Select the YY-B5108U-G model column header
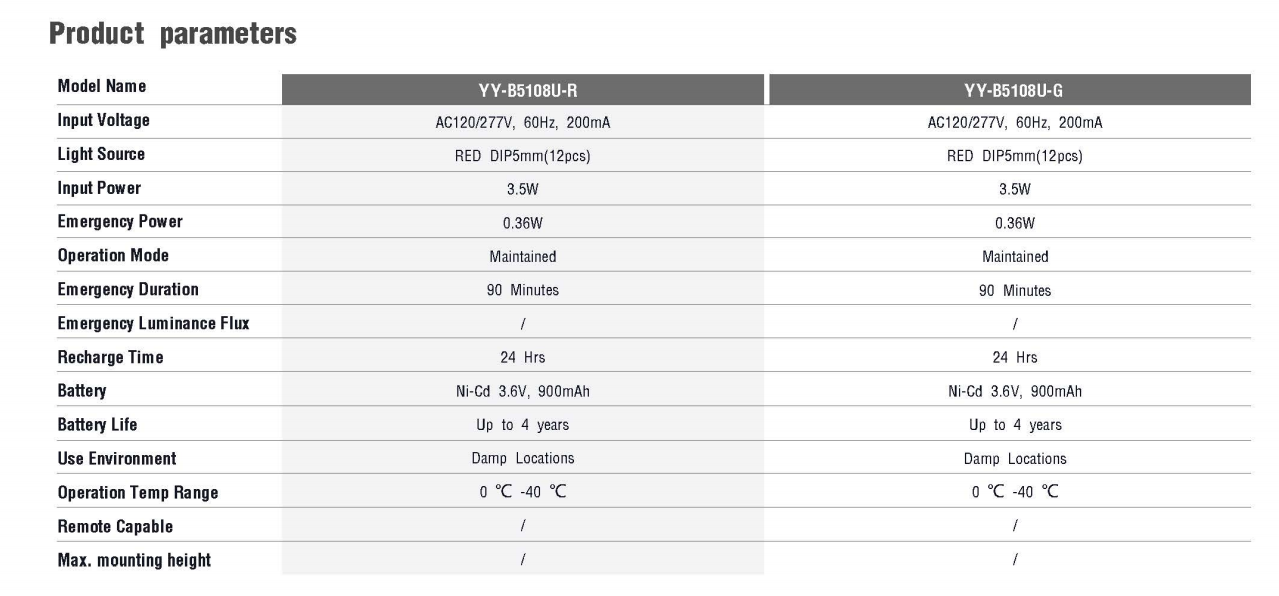1279x596 pixels. click(1014, 90)
